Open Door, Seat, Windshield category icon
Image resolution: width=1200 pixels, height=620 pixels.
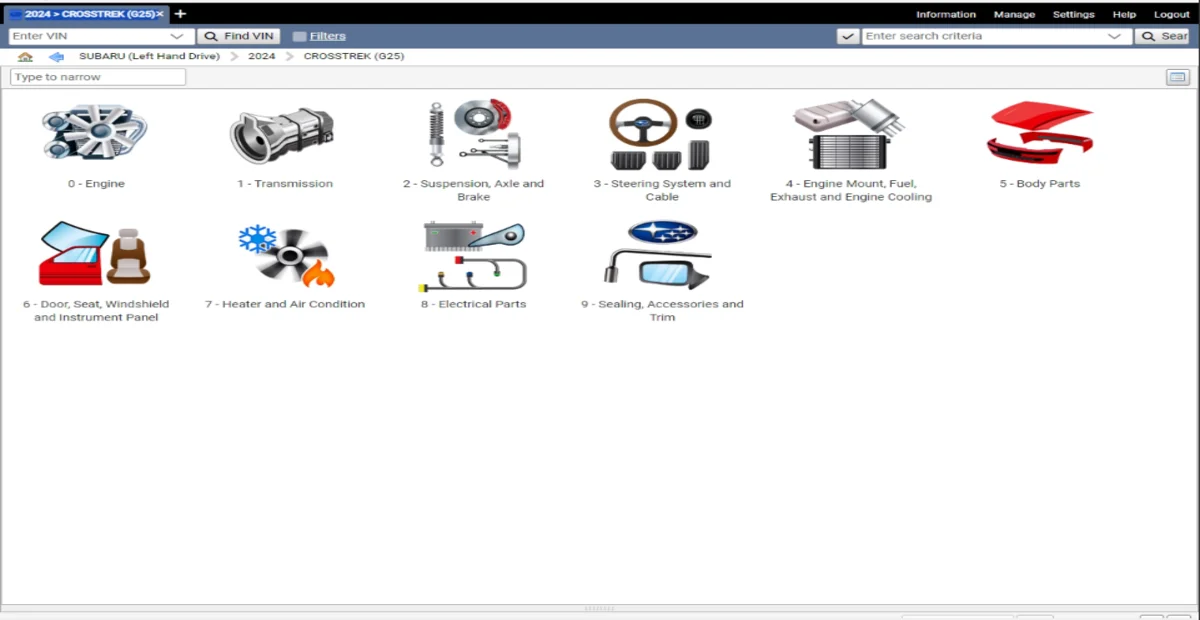[x=96, y=255]
